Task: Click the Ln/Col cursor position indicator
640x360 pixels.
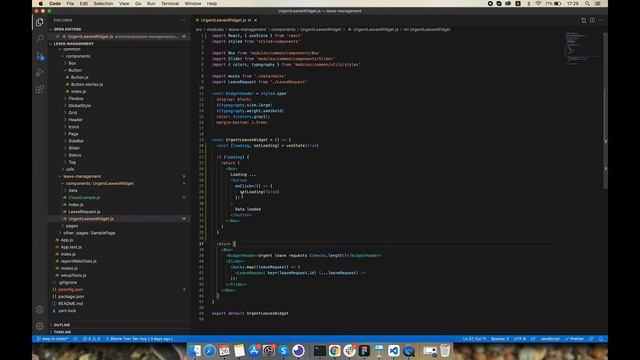Action: (474, 339)
